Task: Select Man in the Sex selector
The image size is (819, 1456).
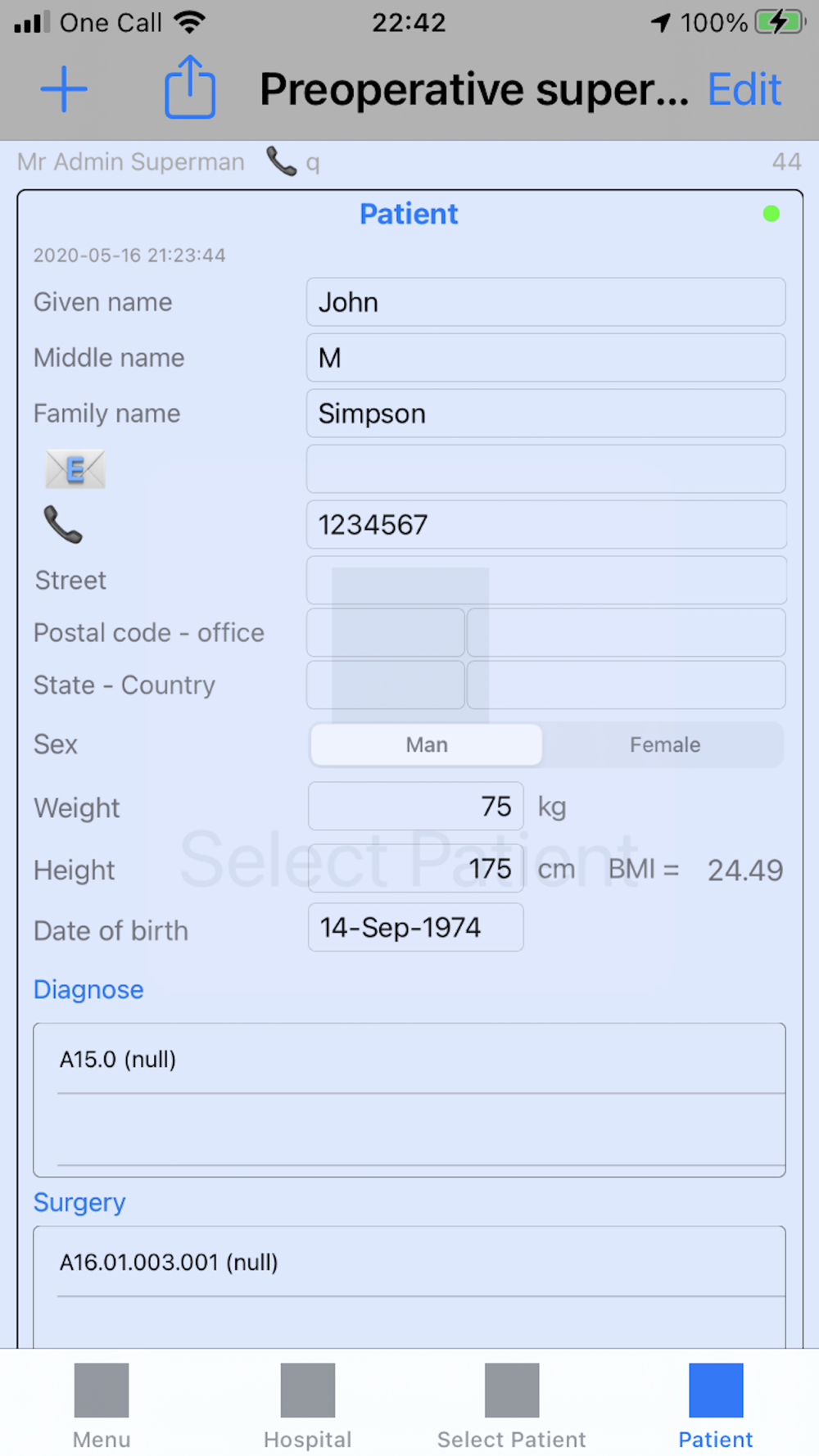Action: pyautogui.click(x=427, y=744)
